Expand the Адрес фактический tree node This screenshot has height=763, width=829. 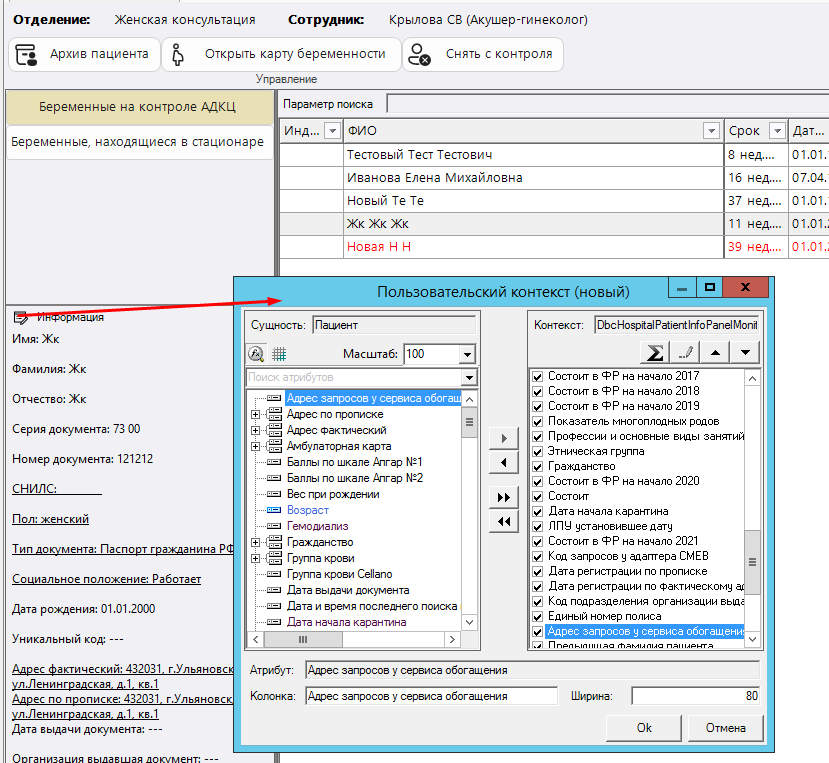[255, 430]
